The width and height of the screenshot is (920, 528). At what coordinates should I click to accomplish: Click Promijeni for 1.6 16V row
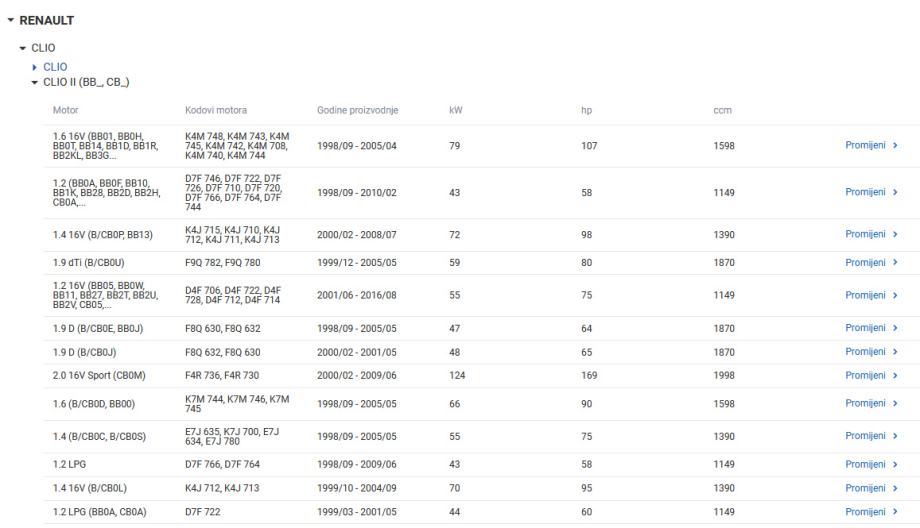(x=865, y=145)
